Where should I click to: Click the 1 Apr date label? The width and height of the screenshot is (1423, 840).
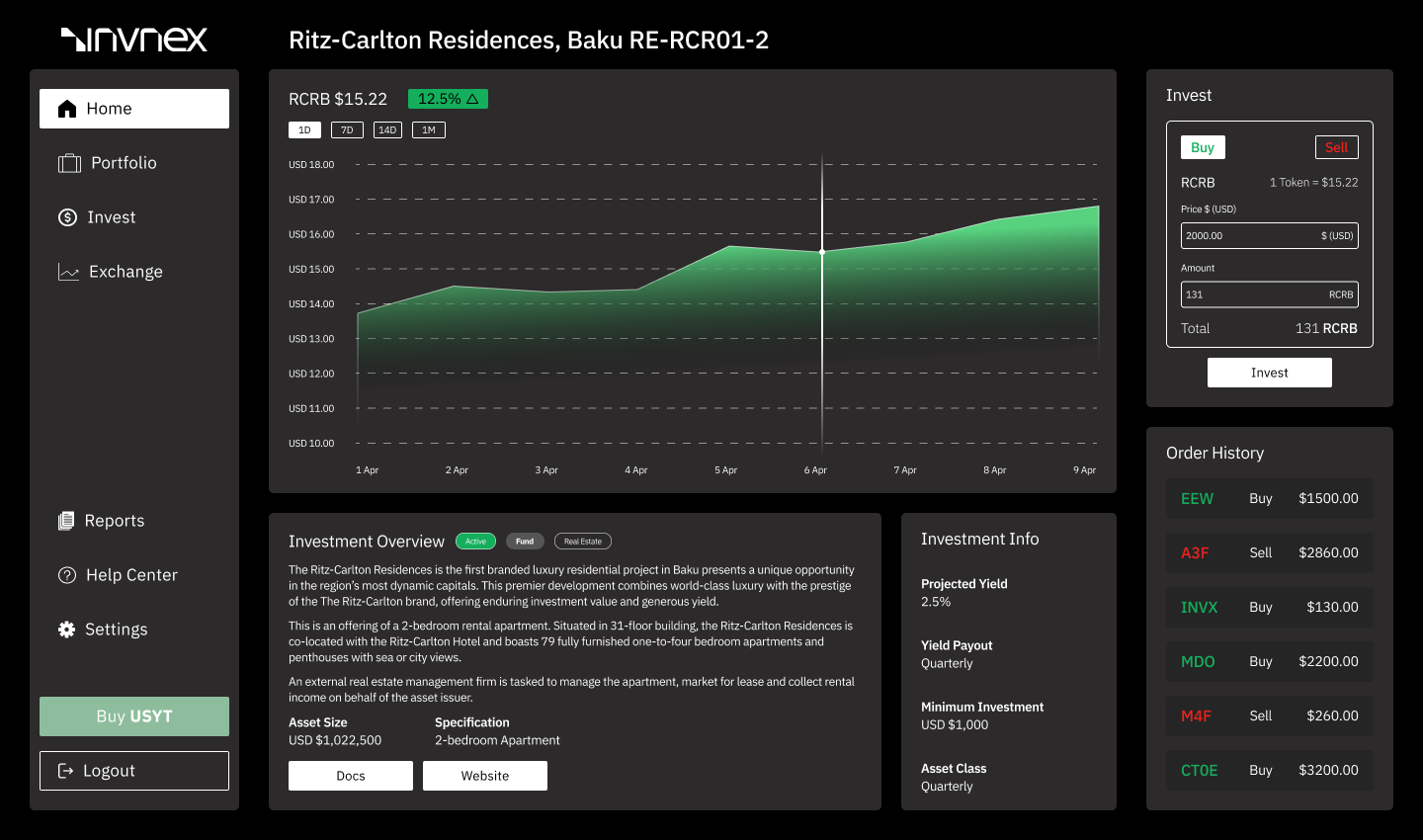click(x=367, y=470)
